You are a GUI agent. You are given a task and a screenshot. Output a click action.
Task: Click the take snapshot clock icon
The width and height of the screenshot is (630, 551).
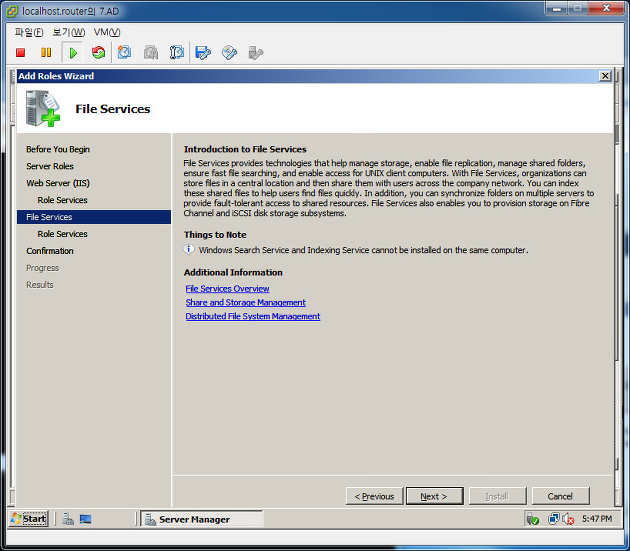[x=124, y=52]
